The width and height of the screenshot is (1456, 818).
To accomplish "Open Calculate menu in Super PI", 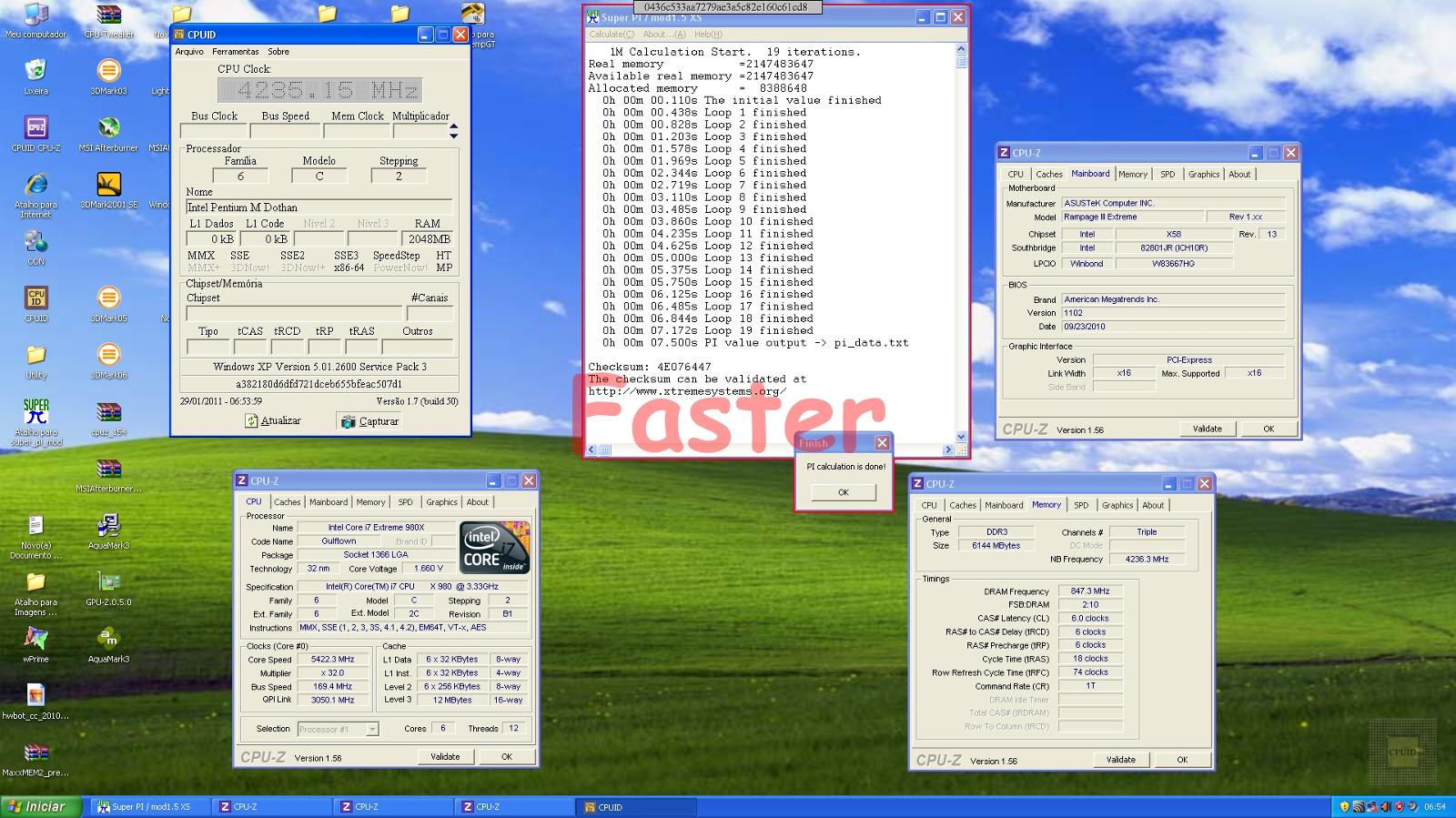I will click(612, 35).
